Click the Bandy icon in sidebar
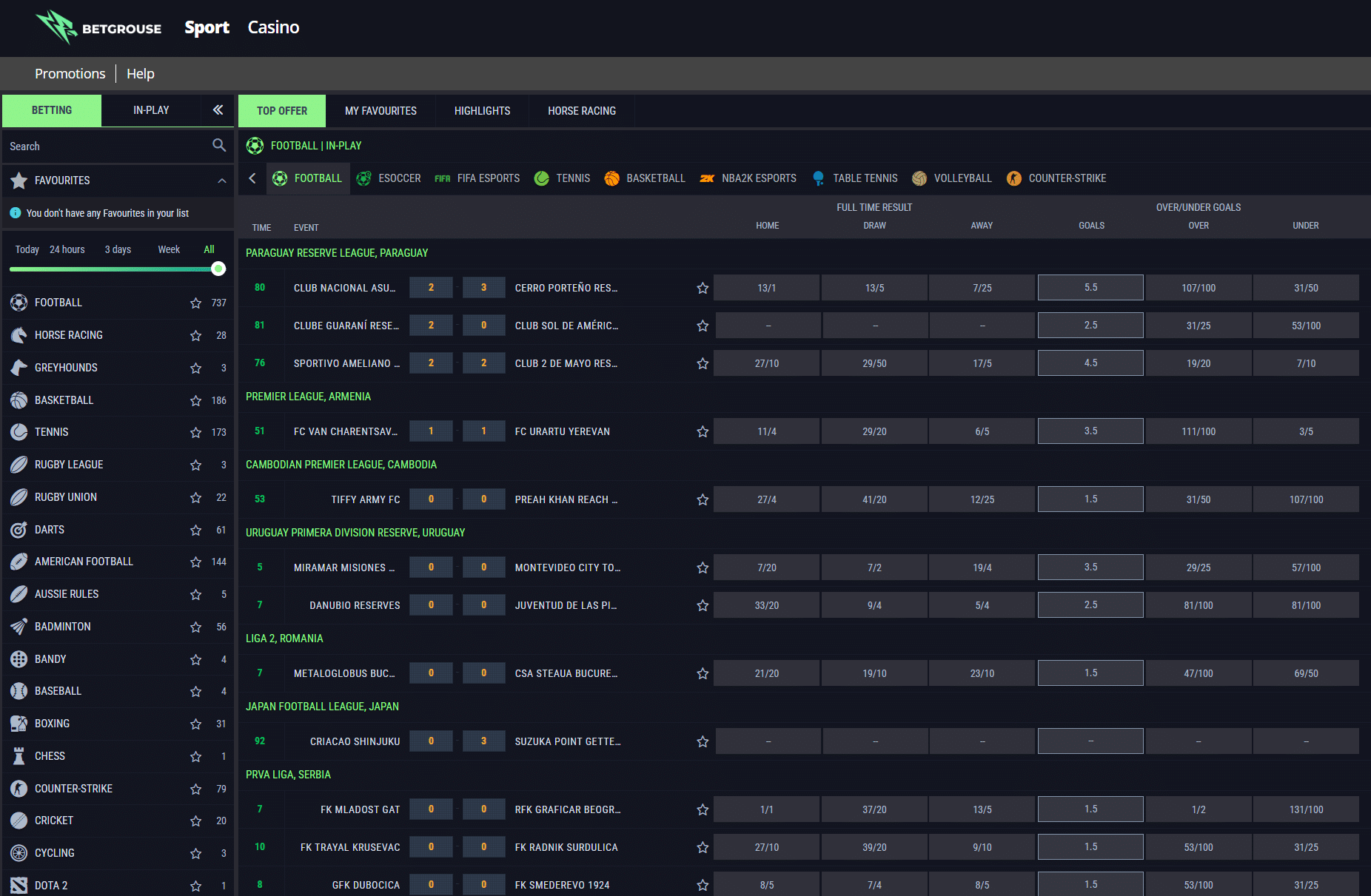The image size is (1371, 896). 19,659
